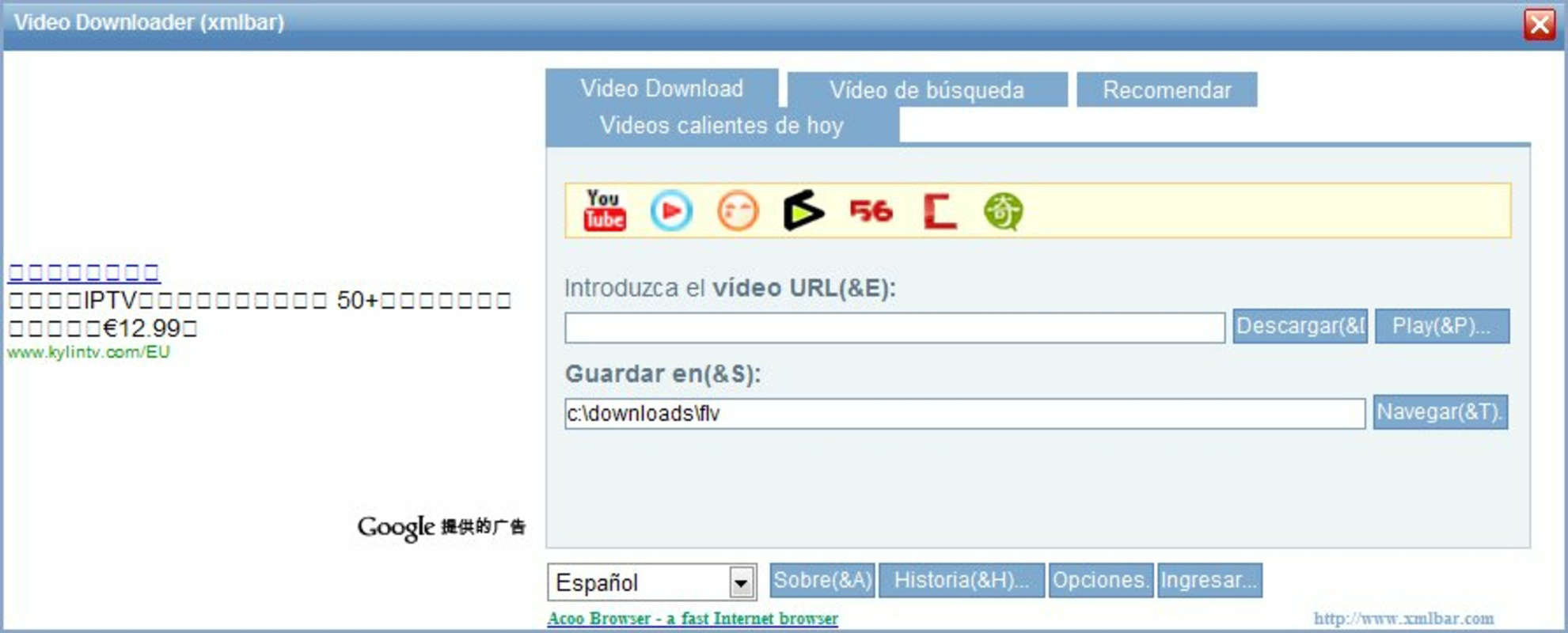Screen dimensions: 1568x633
Task: Open the Vídeo de búsqueda tab
Action: (x=927, y=90)
